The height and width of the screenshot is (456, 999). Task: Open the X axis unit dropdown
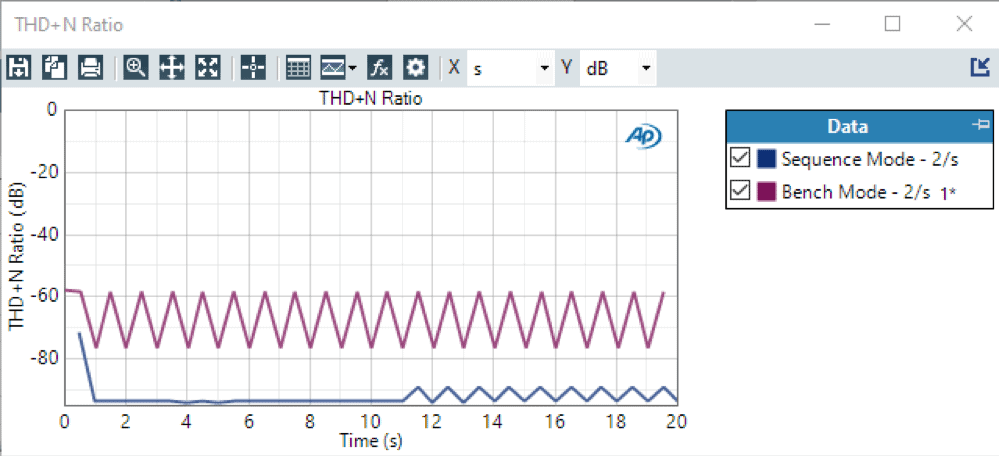[x=544, y=69]
